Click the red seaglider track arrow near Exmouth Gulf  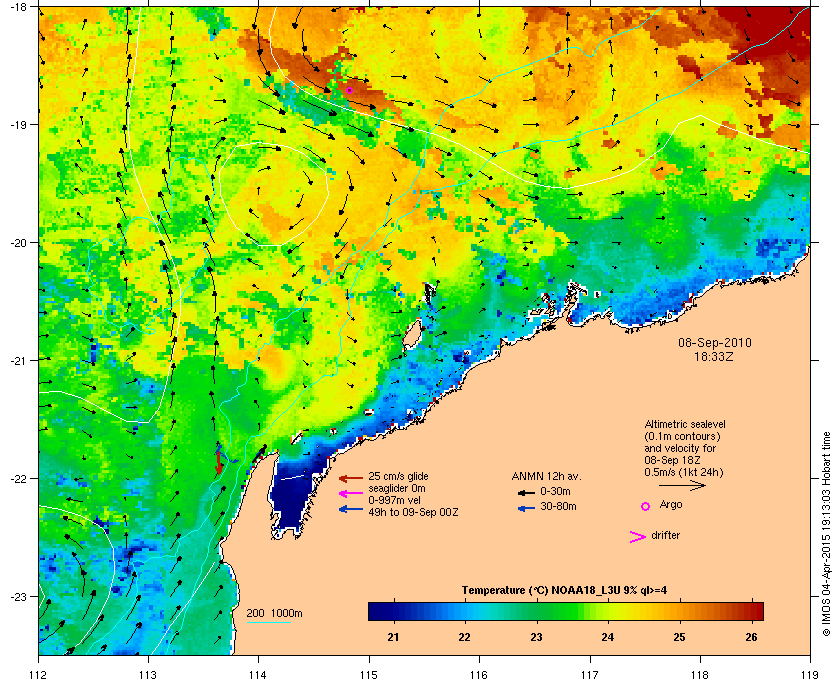tap(218, 461)
